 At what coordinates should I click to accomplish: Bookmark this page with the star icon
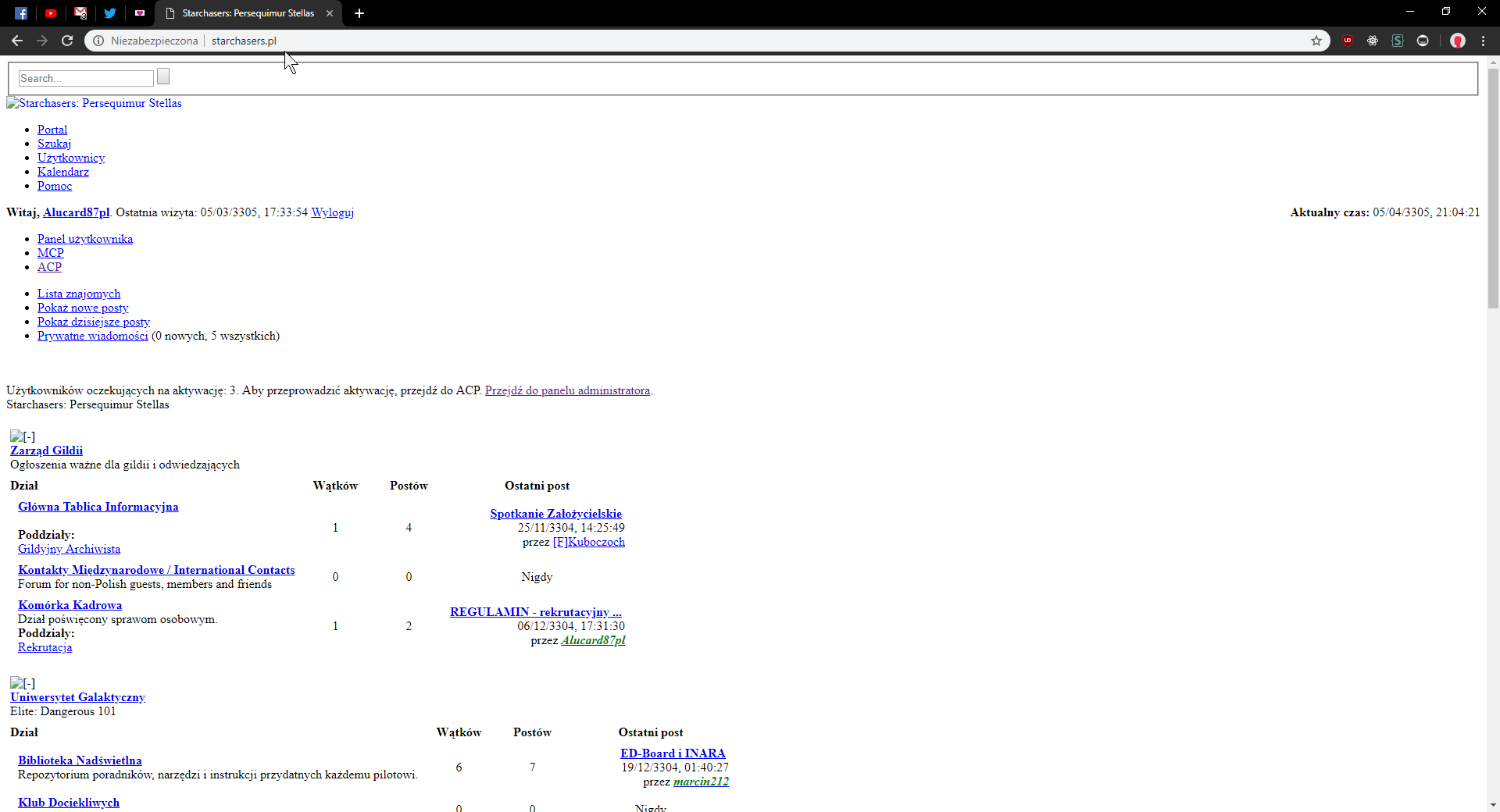click(x=1316, y=41)
